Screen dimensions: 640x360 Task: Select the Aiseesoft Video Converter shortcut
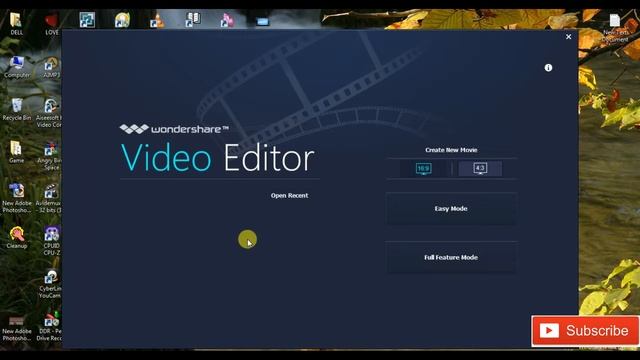[x=50, y=113]
